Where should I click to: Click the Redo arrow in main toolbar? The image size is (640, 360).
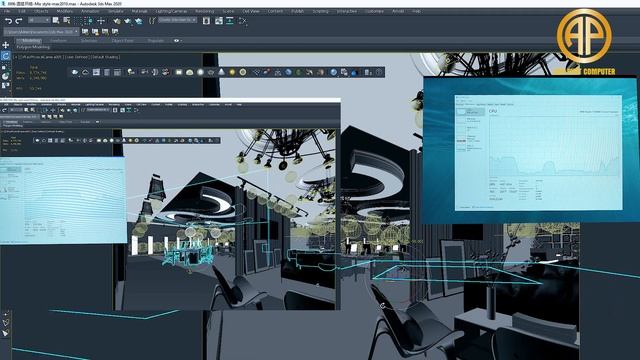[x=18, y=20]
